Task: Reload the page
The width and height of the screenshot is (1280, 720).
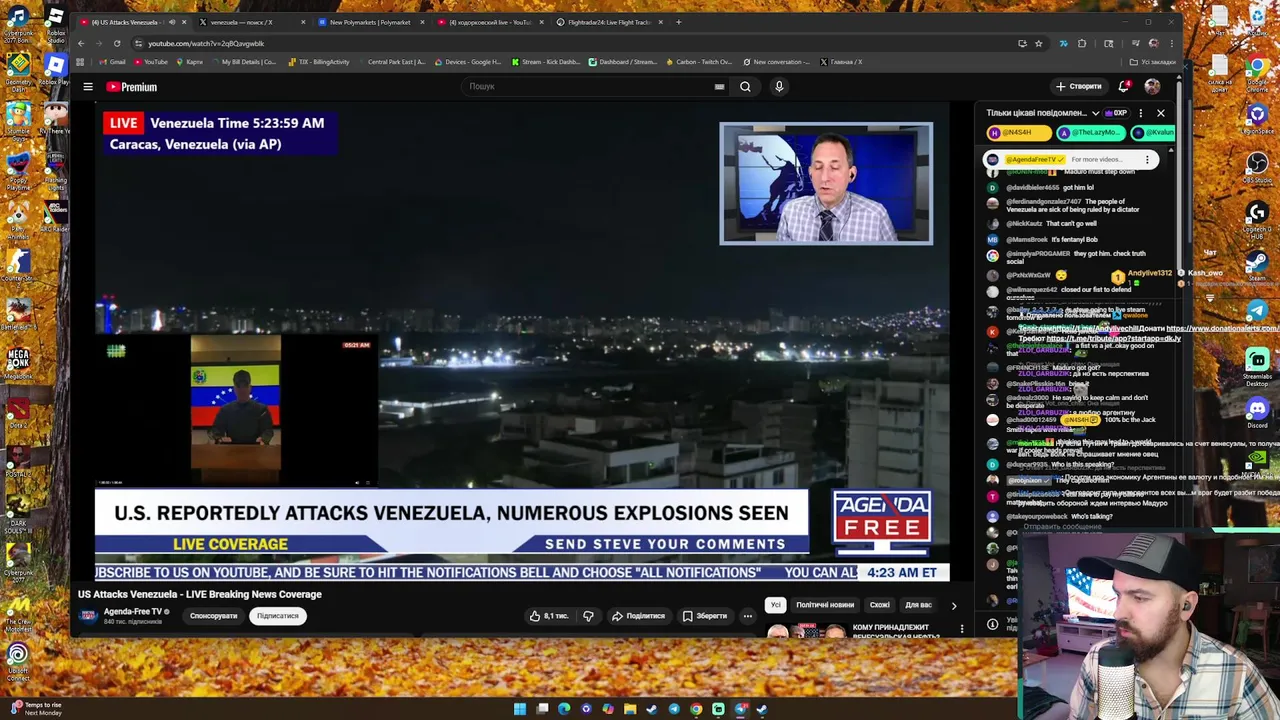Action: [x=117, y=43]
